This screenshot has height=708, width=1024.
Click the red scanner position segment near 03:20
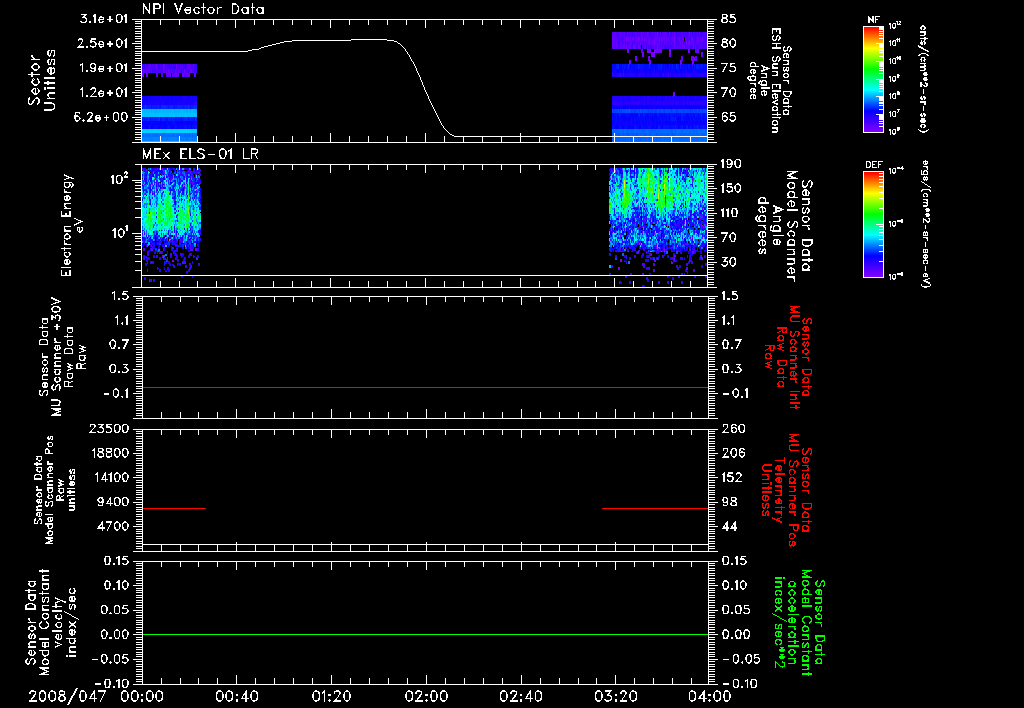point(654,508)
